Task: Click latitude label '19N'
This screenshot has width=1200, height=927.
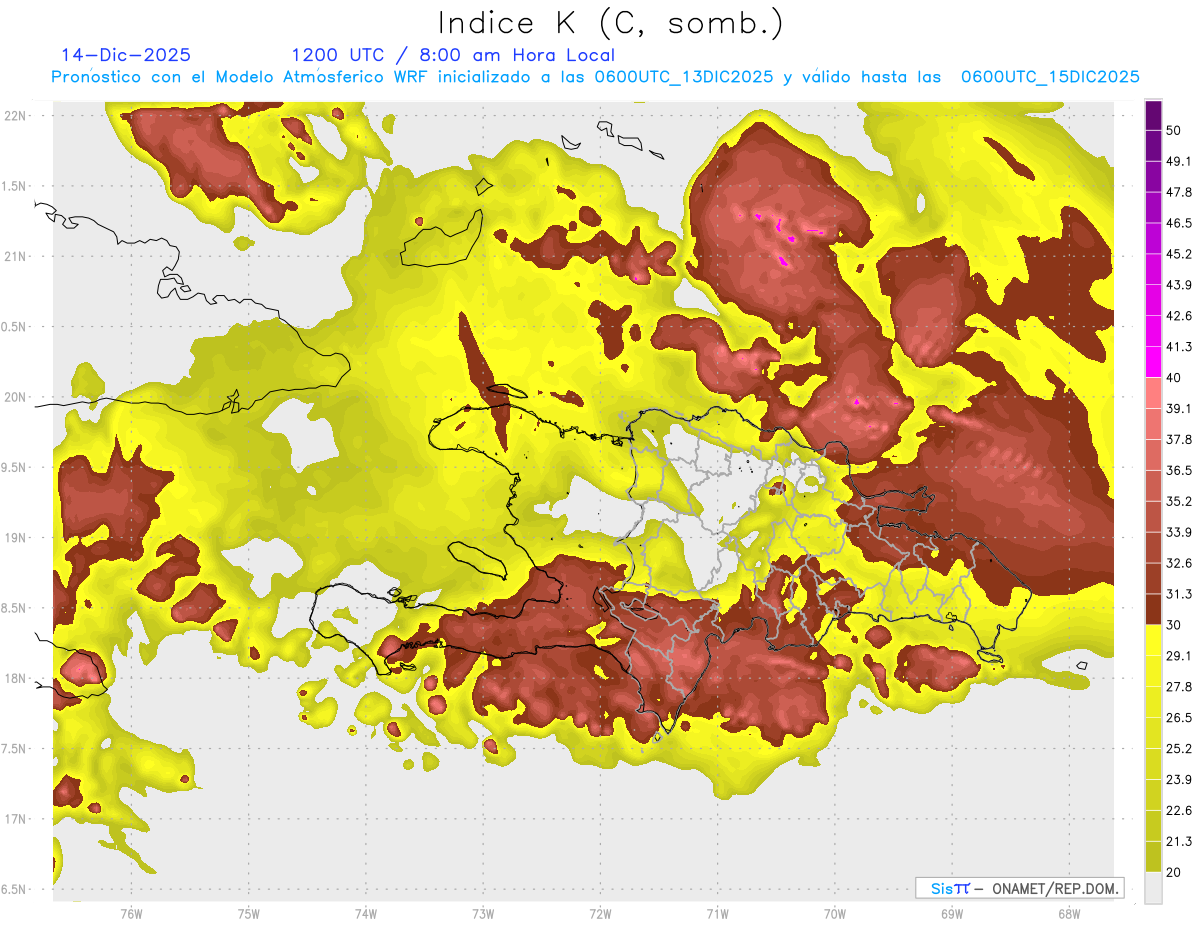Action: point(14,537)
